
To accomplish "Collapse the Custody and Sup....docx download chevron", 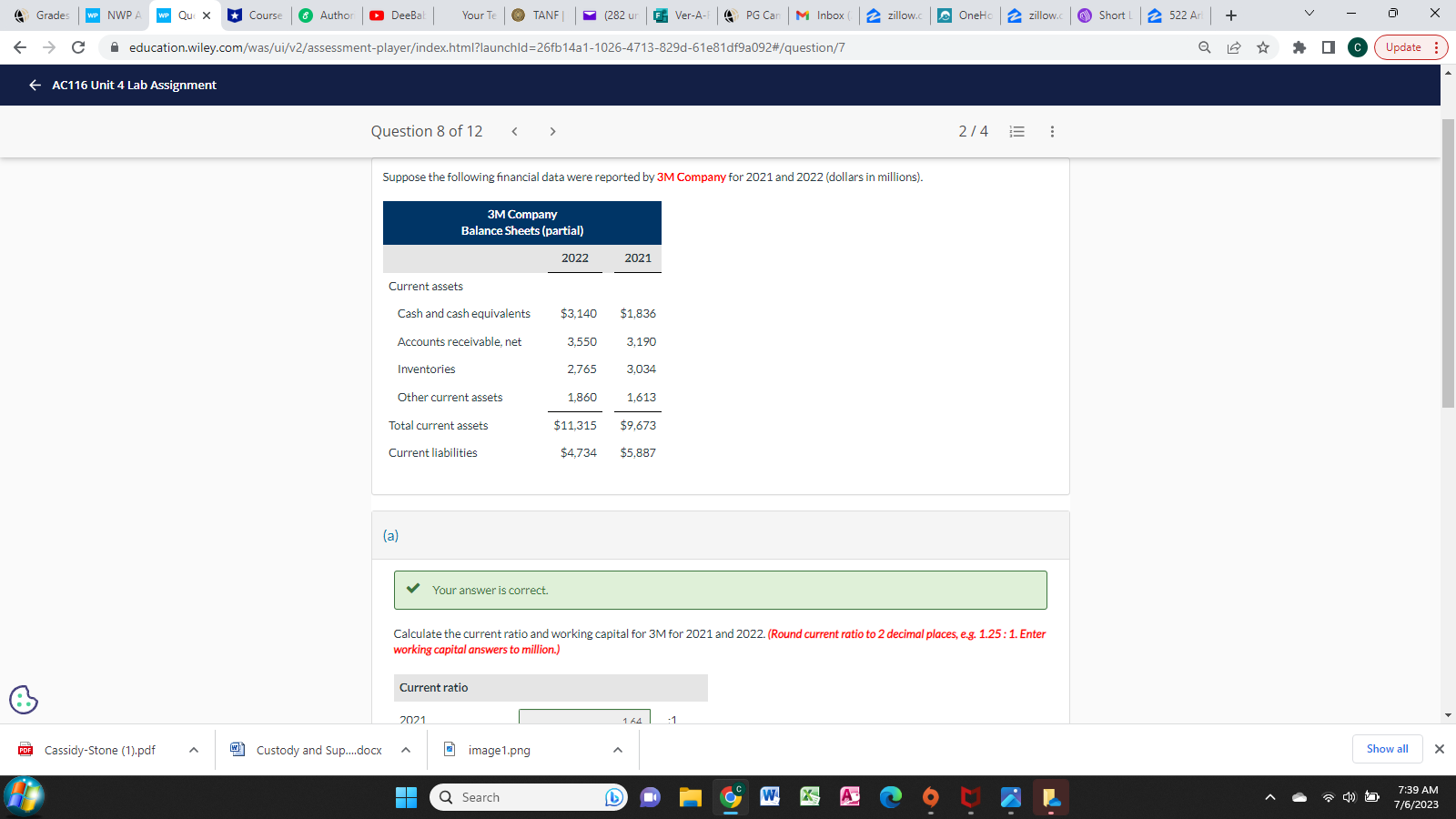I will tap(406, 750).
